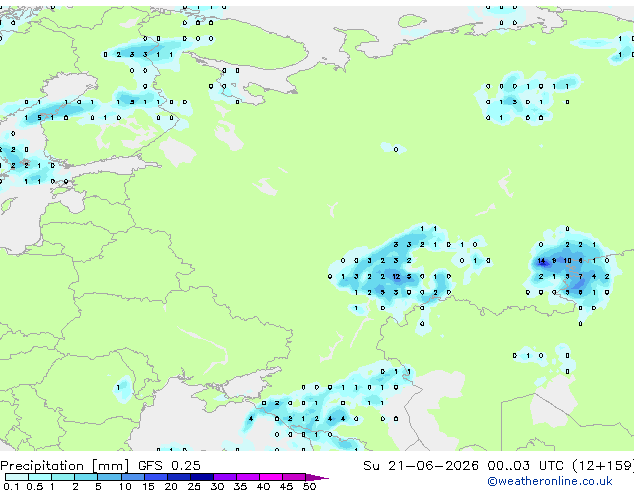634x490 pixels.
Task: Click the legend label '50'
Action: 309,486
